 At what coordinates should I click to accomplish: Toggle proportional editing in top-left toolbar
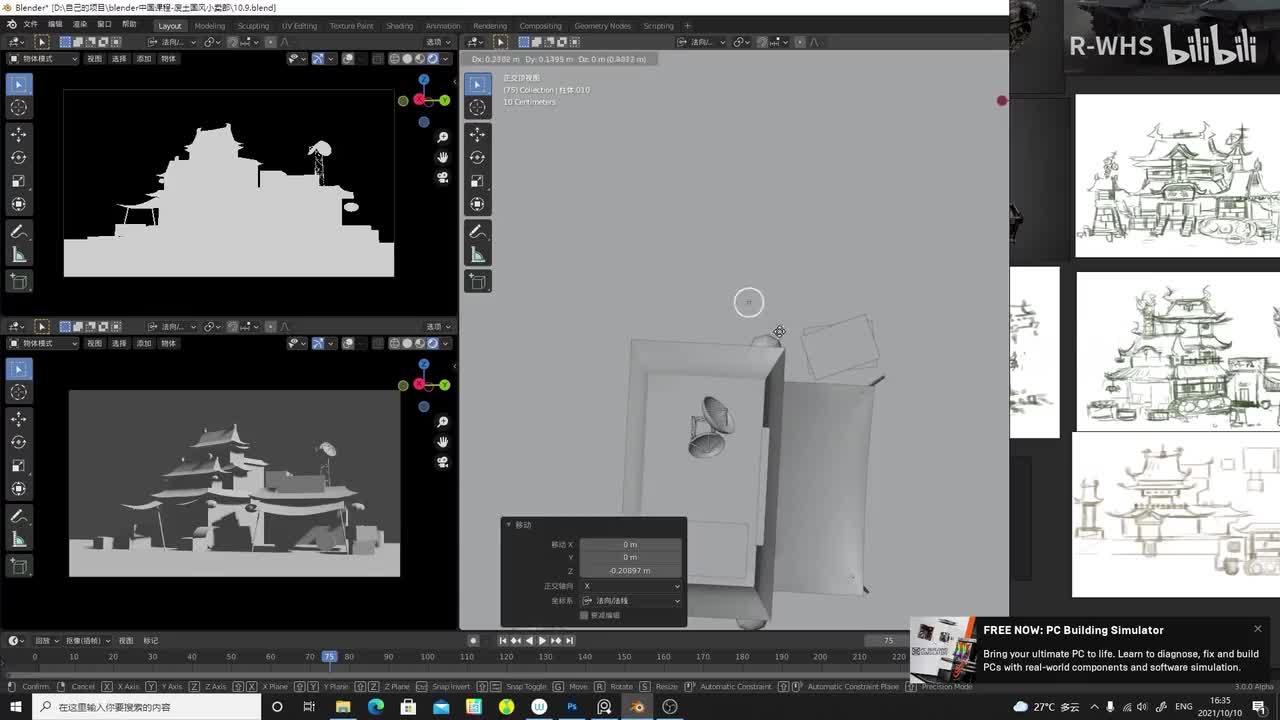coord(271,42)
